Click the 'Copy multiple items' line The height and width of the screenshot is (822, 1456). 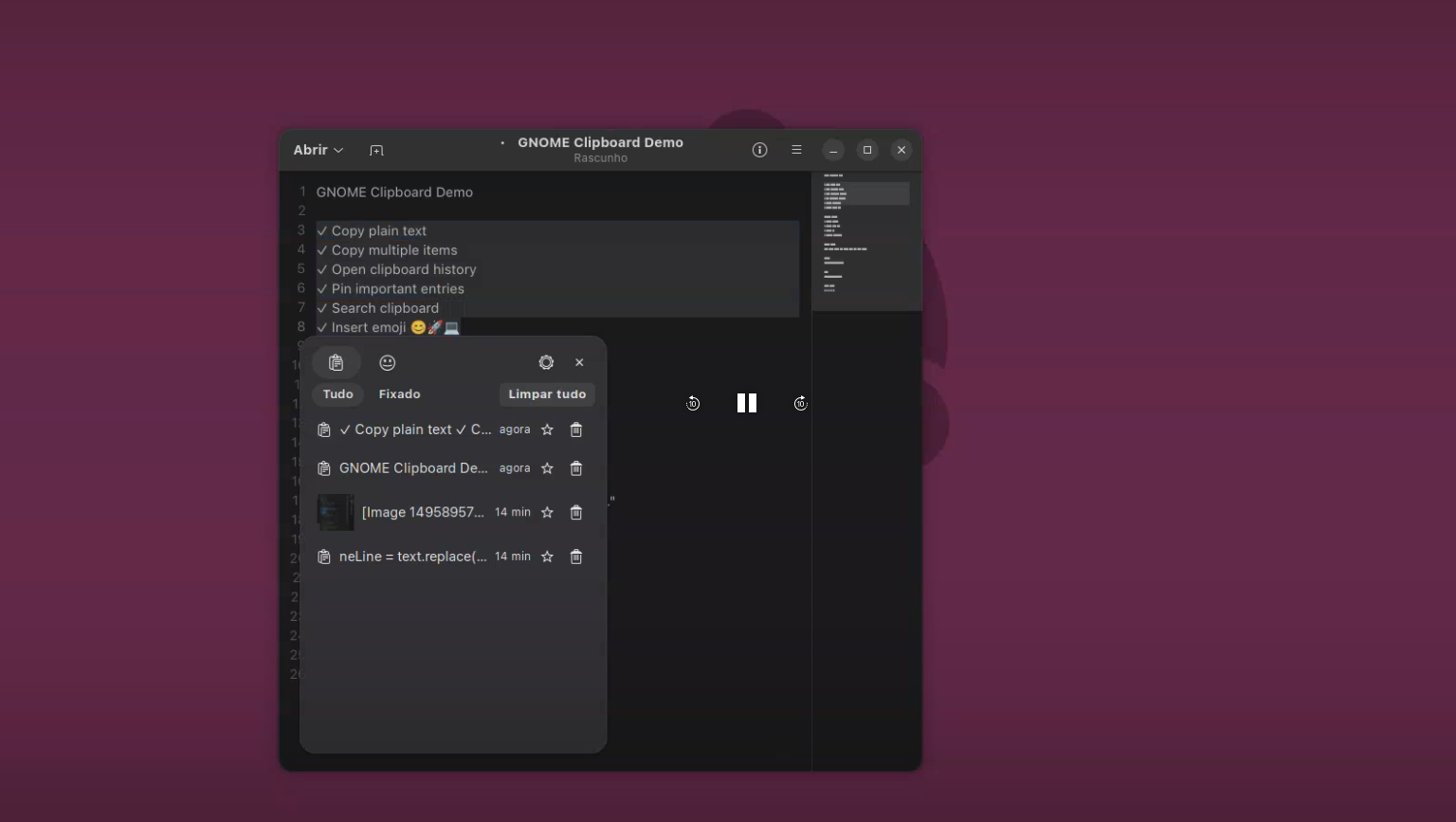387,250
